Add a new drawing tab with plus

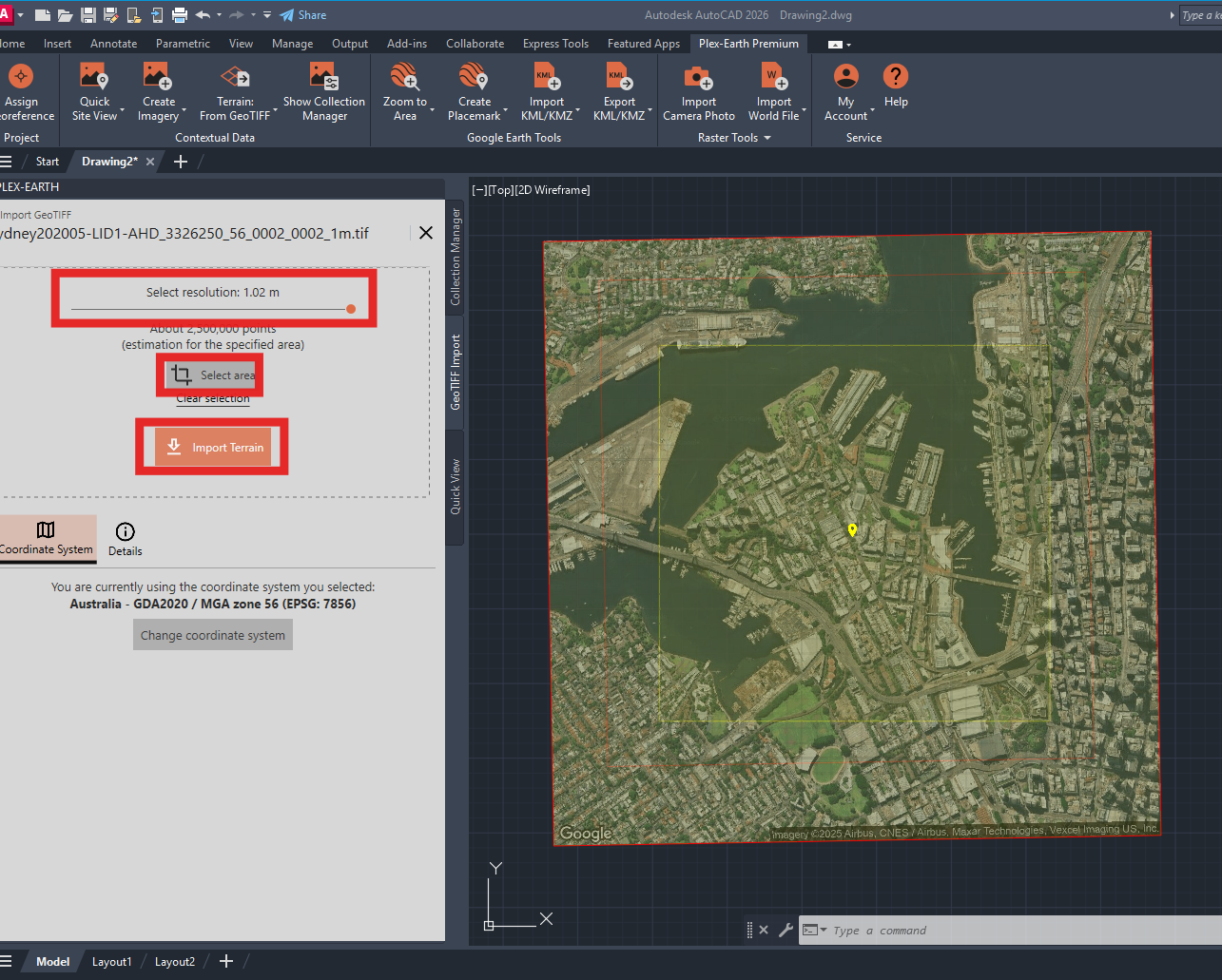[181, 162]
